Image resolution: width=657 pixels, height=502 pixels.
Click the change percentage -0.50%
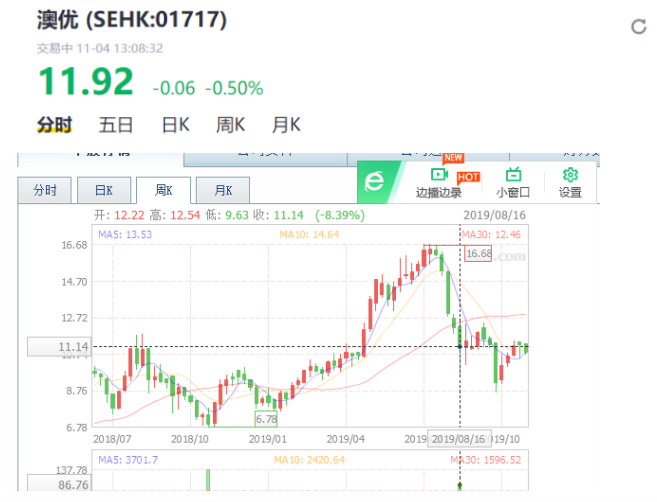point(234,88)
